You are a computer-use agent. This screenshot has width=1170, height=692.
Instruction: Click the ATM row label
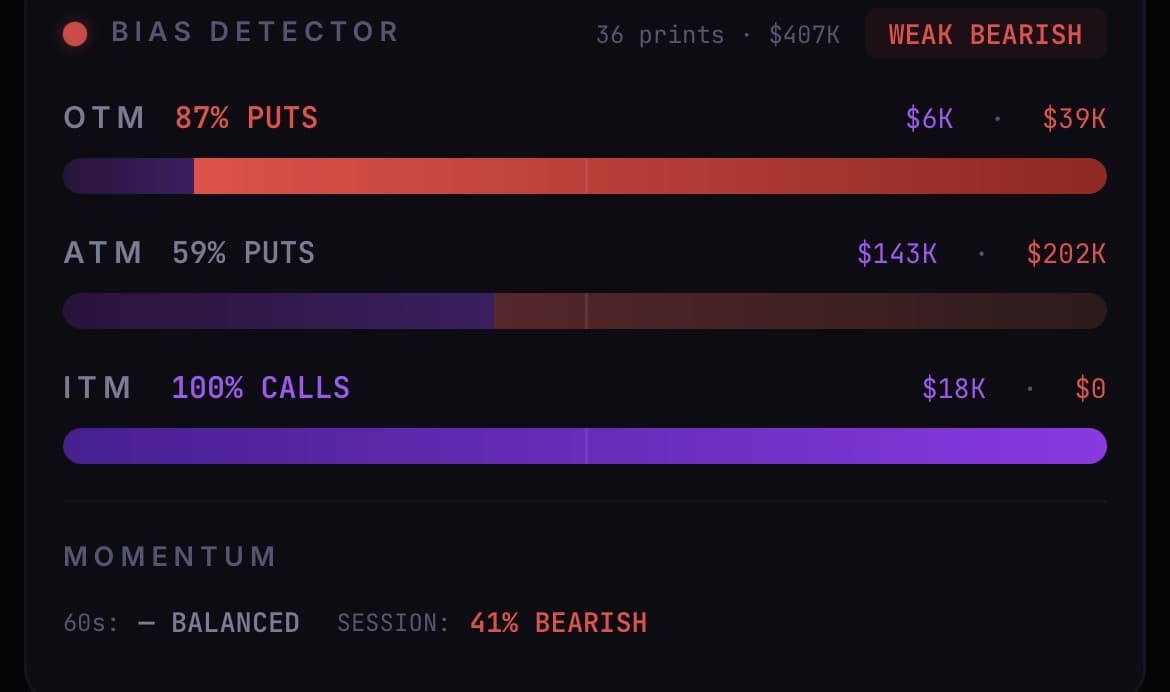103,253
